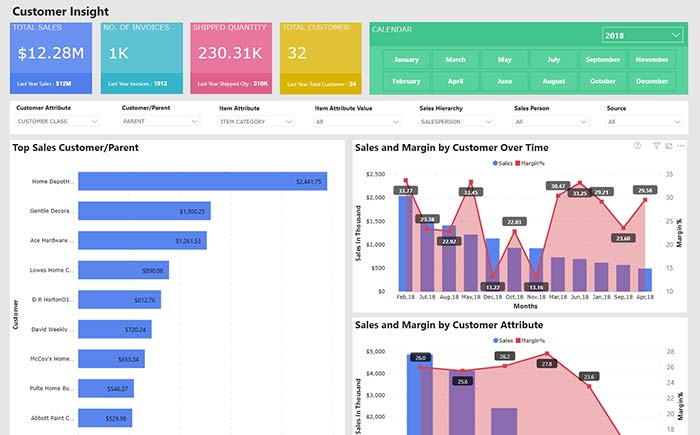Click the 23.60 margin data label
700x435 pixels.
click(623, 238)
